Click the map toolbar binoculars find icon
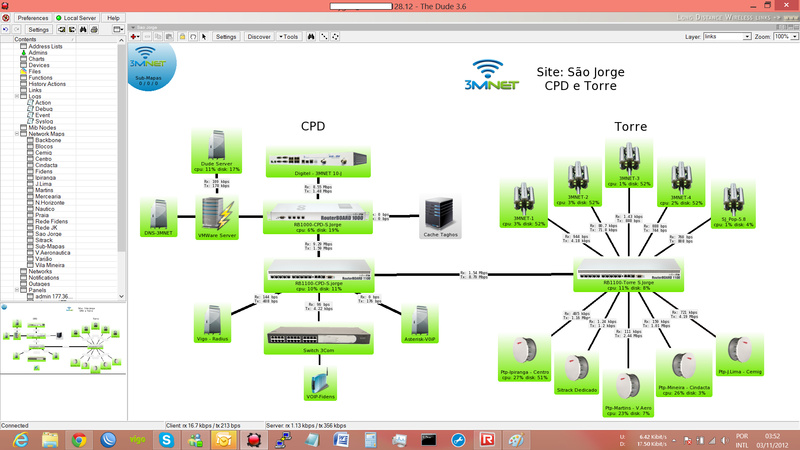Viewport: 800px width, 450px height. tap(311, 37)
